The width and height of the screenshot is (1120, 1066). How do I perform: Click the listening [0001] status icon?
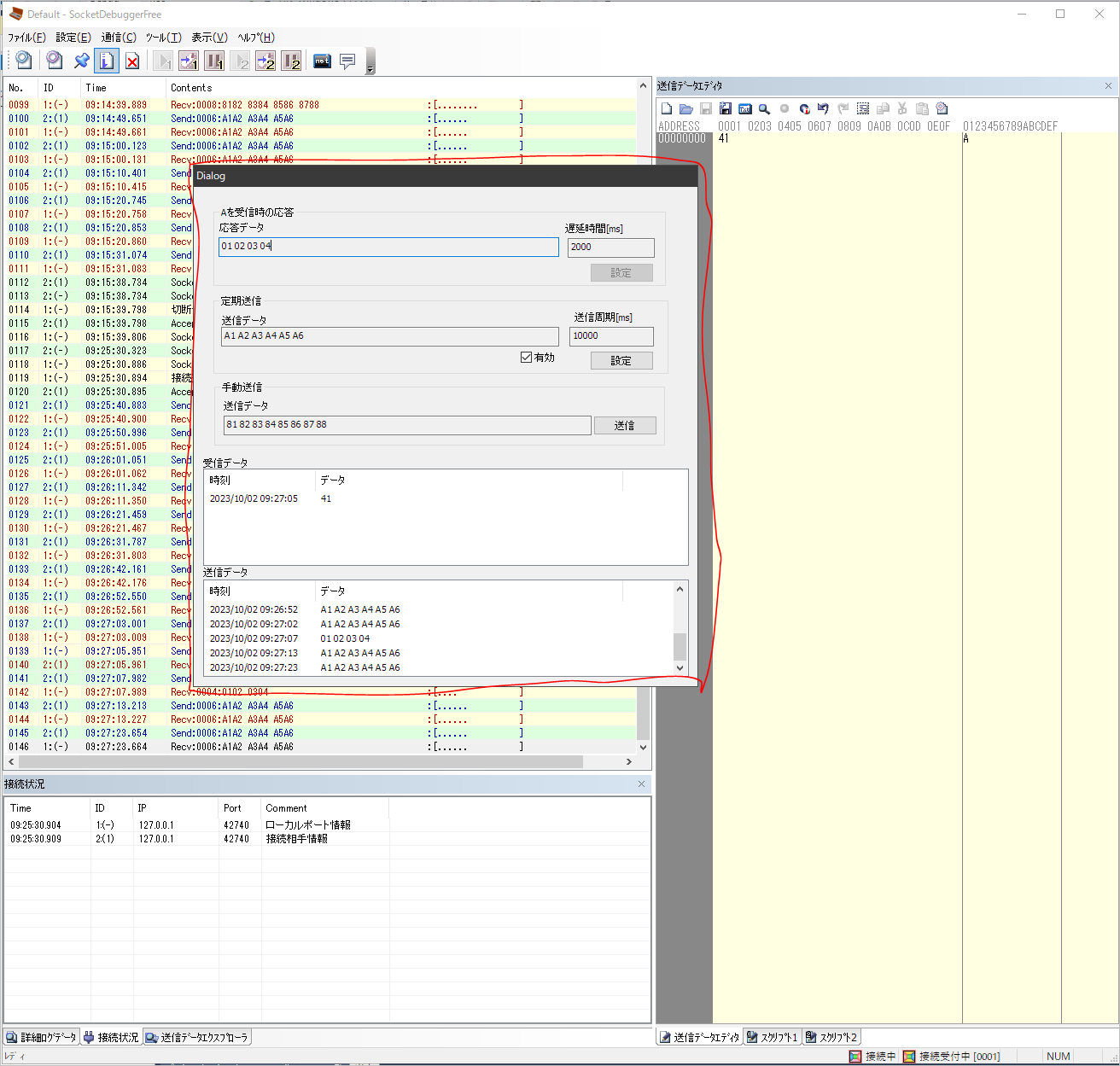pyautogui.click(x=909, y=1056)
